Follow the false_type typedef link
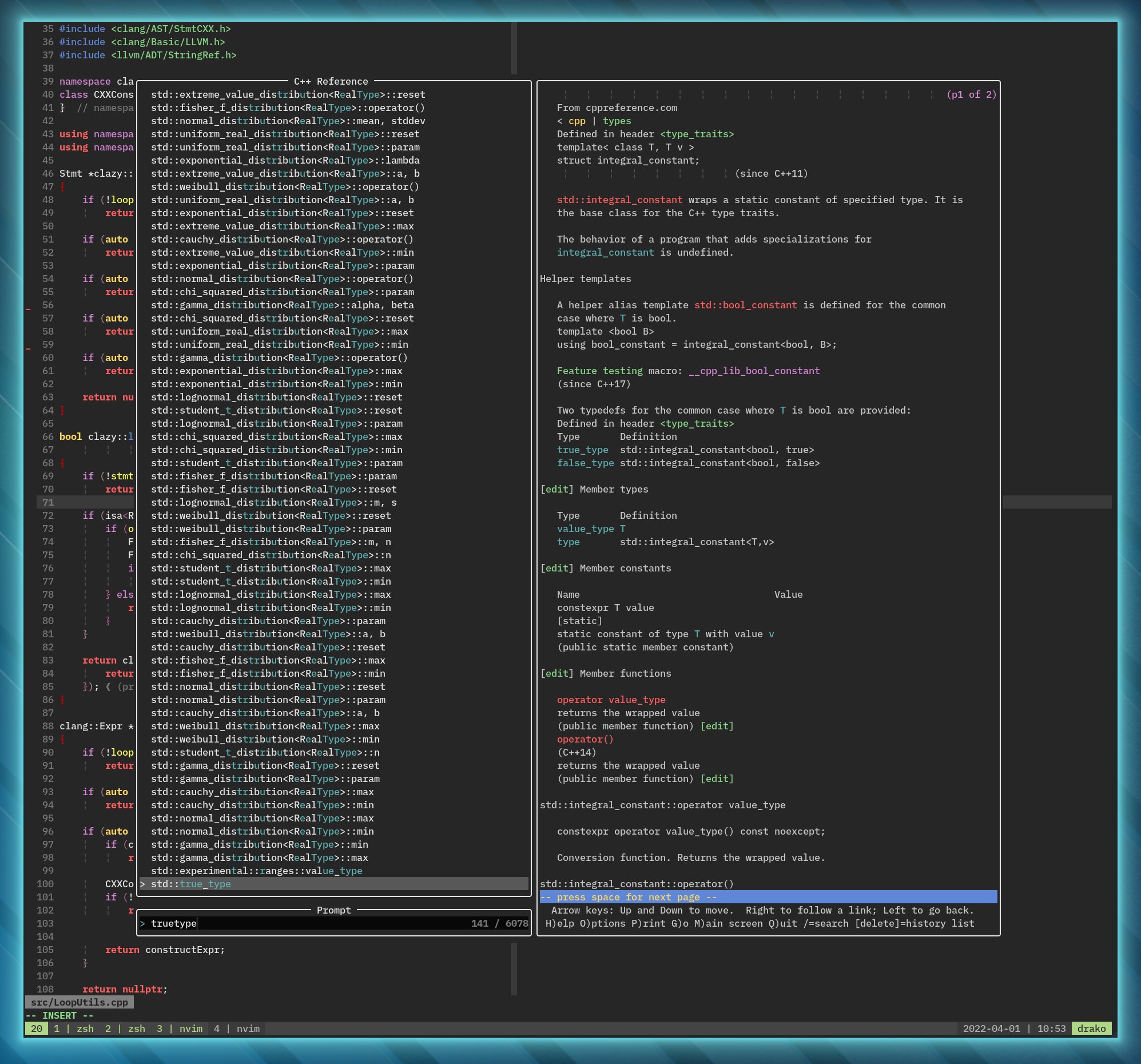The width and height of the screenshot is (1141, 1064). pos(586,463)
